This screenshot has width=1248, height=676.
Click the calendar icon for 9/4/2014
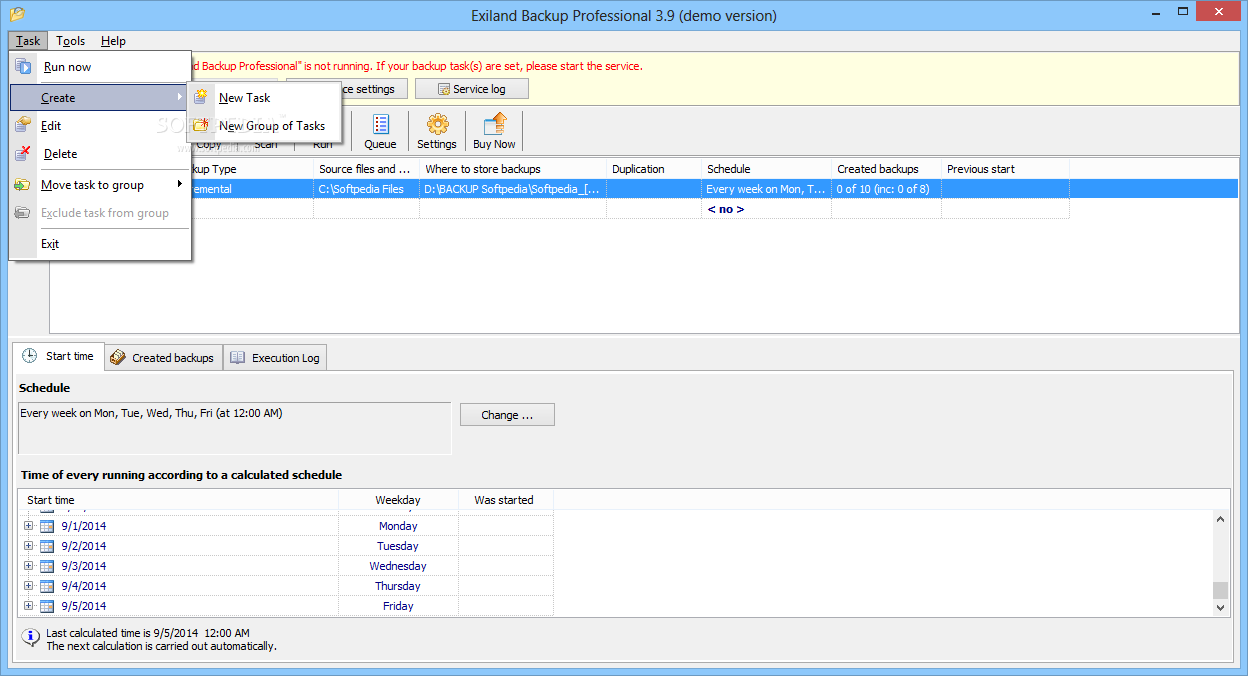click(47, 586)
